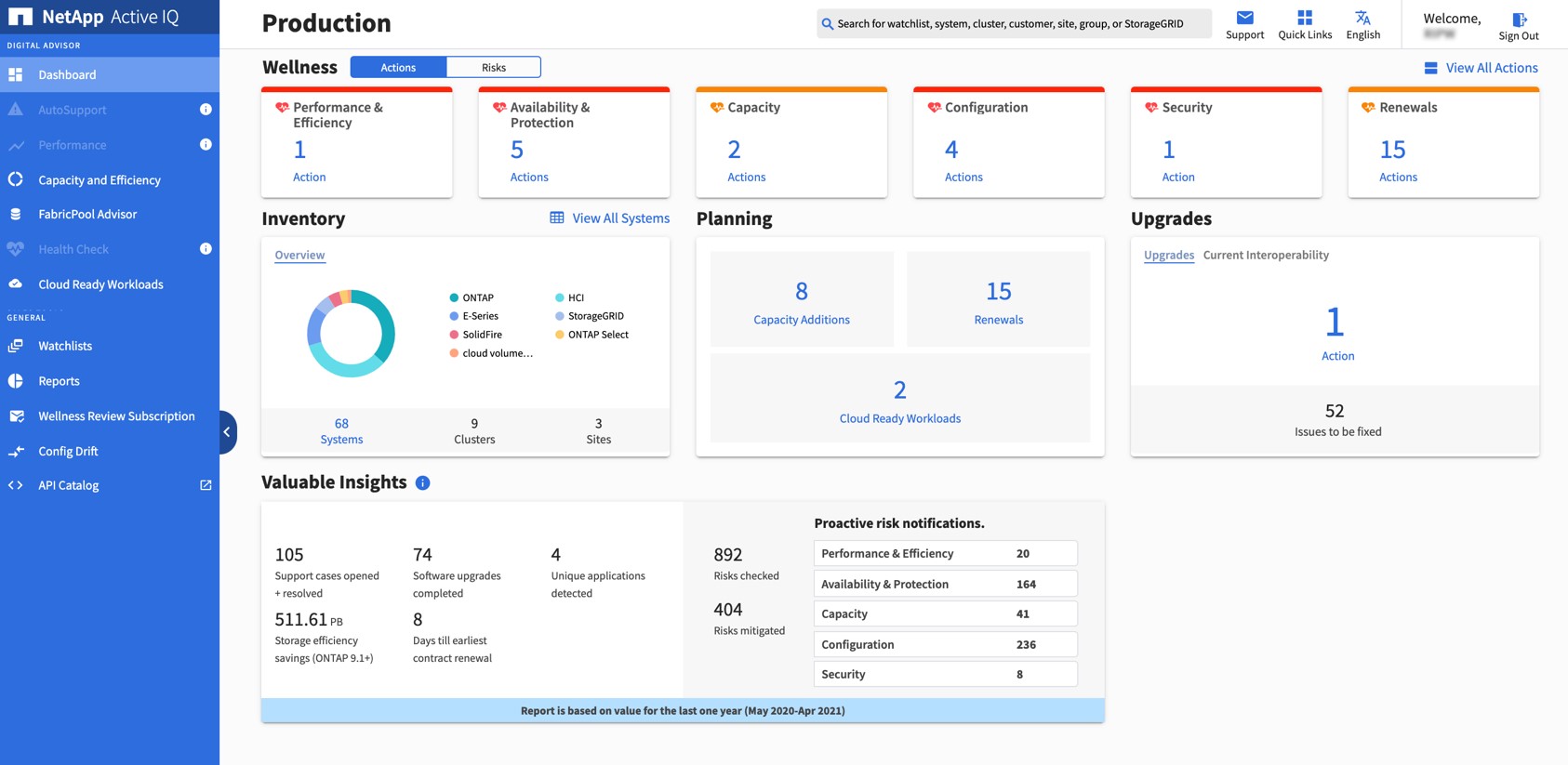Open 8 Capacity Additions in Planning
The image size is (1568, 765).
click(x=802, y=299)
